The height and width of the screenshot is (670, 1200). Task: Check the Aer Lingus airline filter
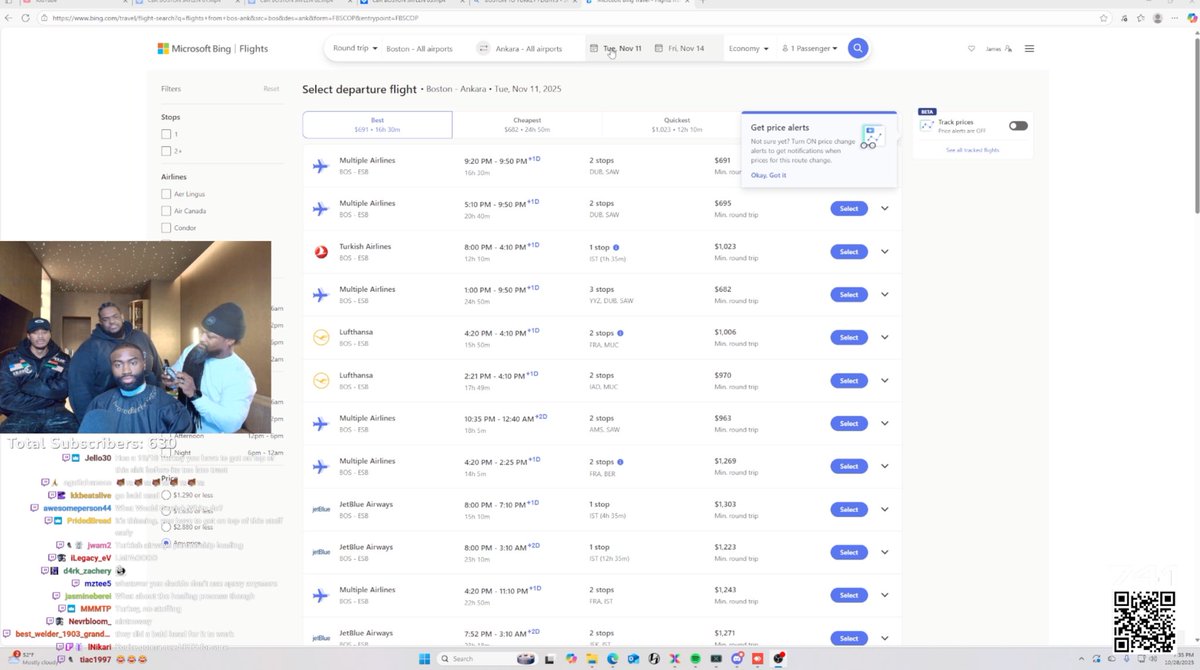[x=166, y=194]
